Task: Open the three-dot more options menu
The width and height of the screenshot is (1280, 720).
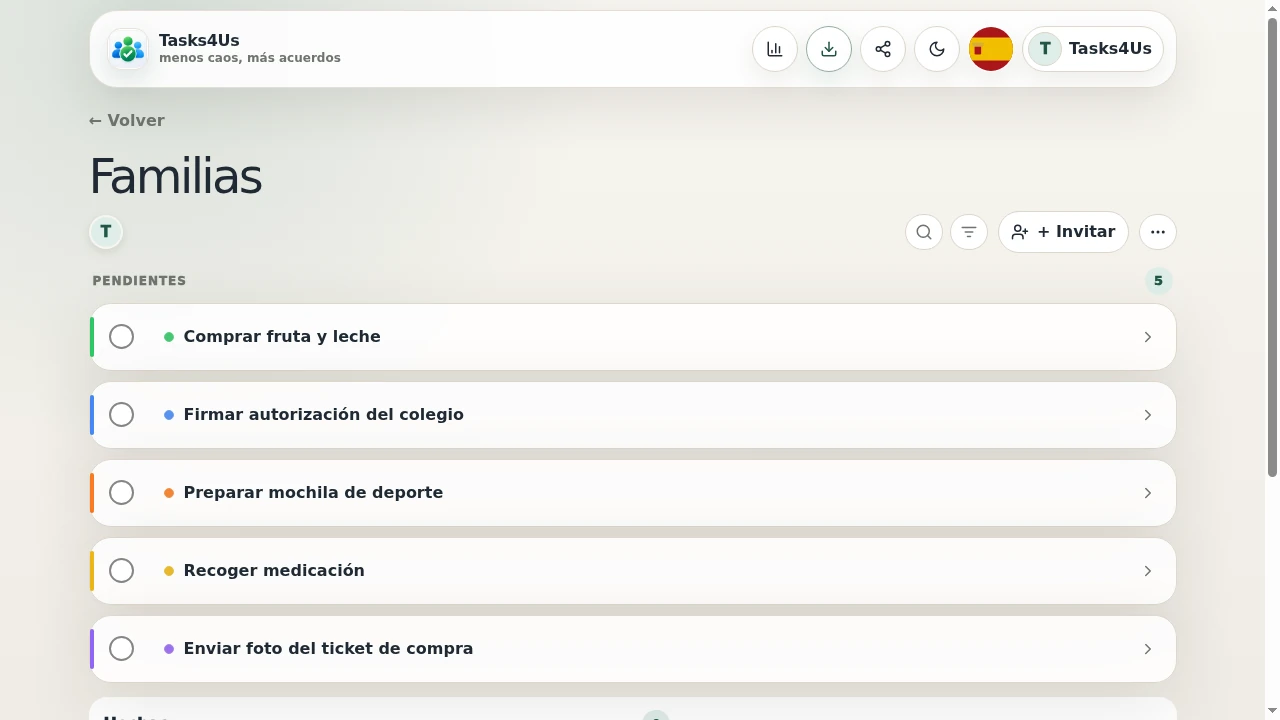Action: pos(1158,232)
